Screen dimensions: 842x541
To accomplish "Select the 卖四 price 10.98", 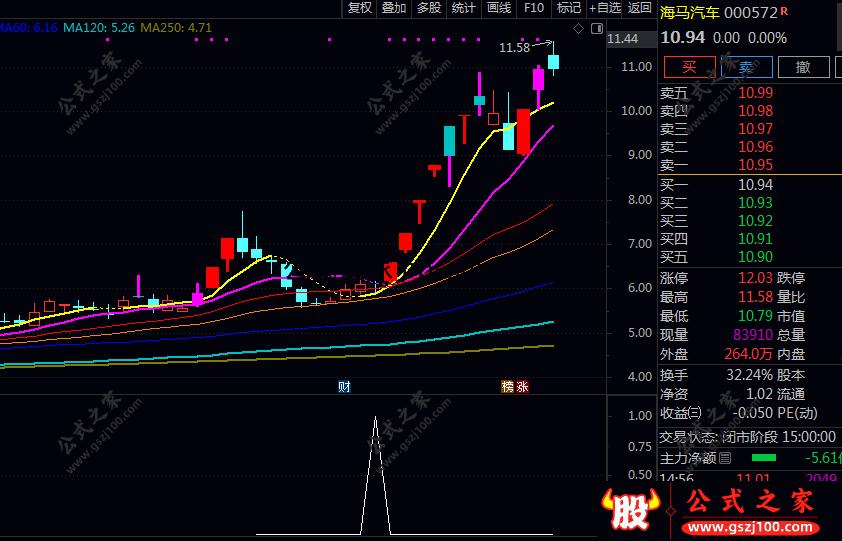I will point(756,111).
